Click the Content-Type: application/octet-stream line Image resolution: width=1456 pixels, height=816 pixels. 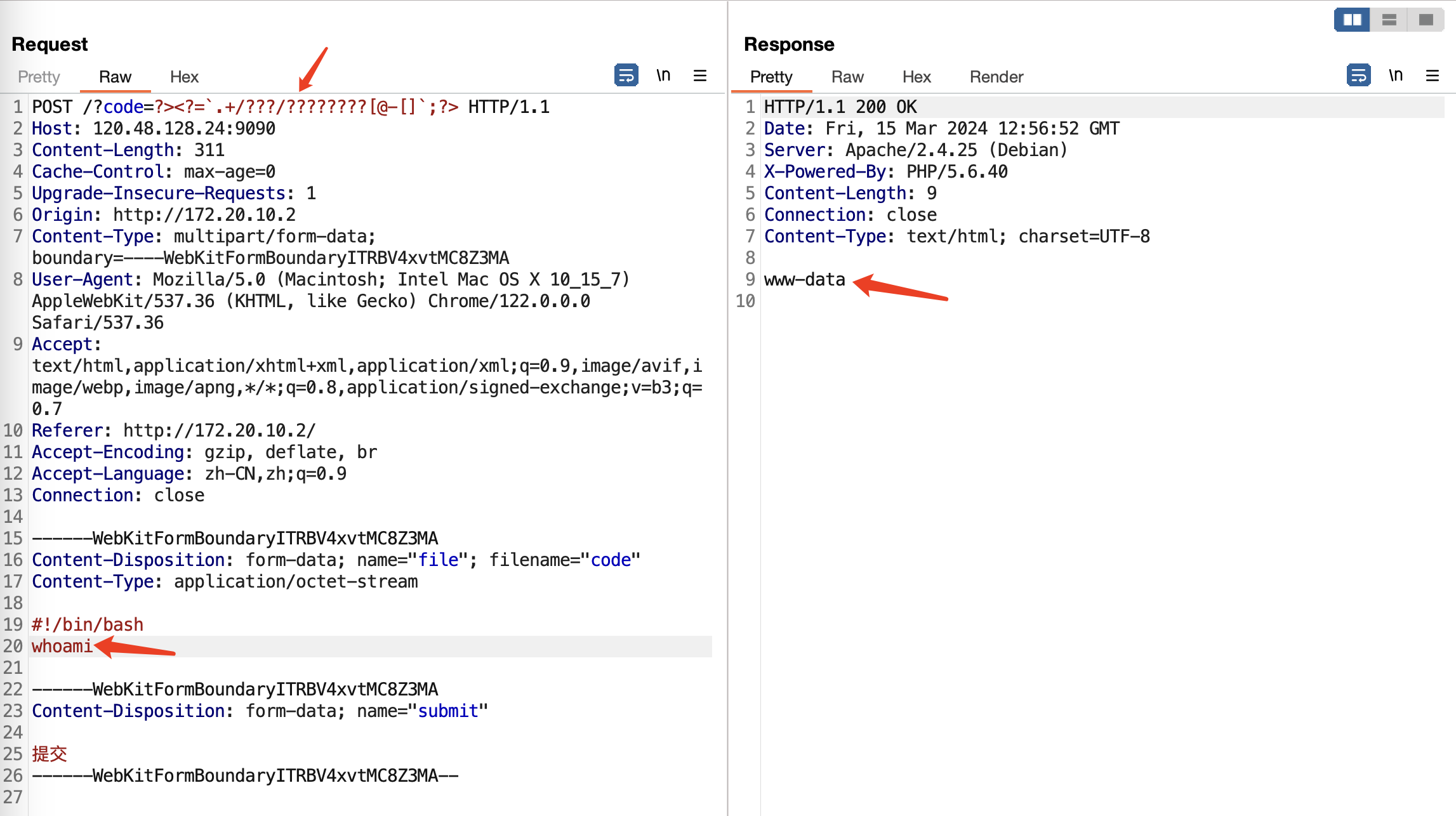pyautogui.click(x=225, y=581)
